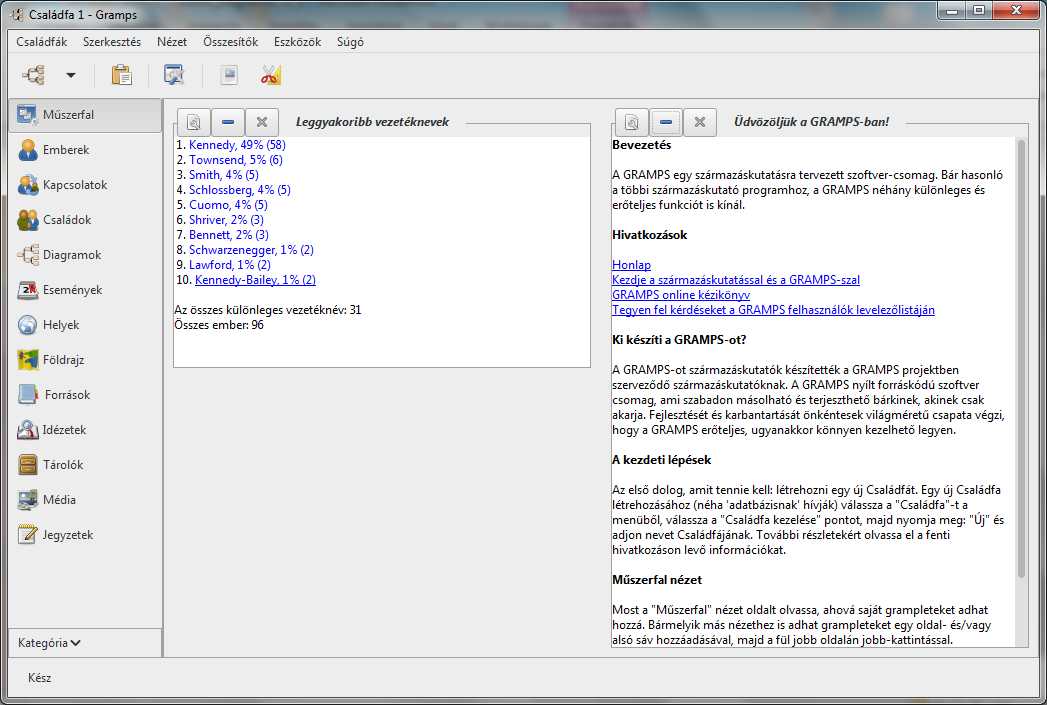Click the Ki készíti a GRAMPS-ot? heading

pos(679,340)
